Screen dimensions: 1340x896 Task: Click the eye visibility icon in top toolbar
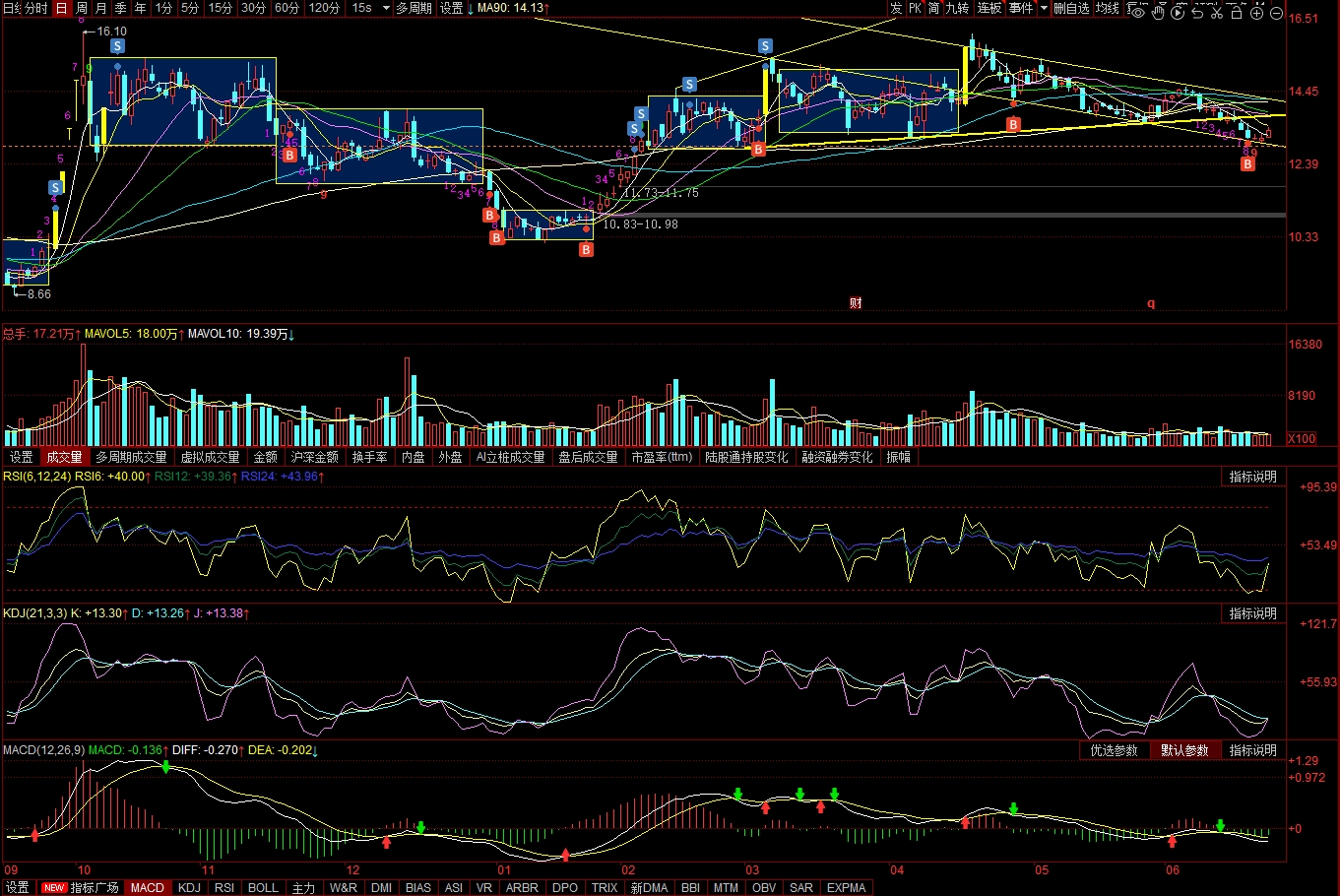[1138, 13]
